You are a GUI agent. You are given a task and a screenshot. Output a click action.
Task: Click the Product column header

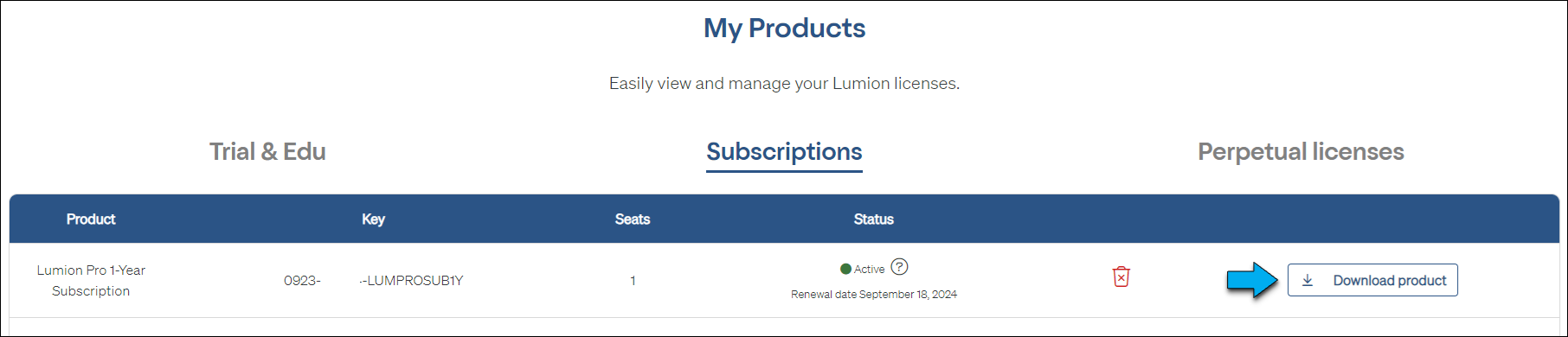click(91, 219)
